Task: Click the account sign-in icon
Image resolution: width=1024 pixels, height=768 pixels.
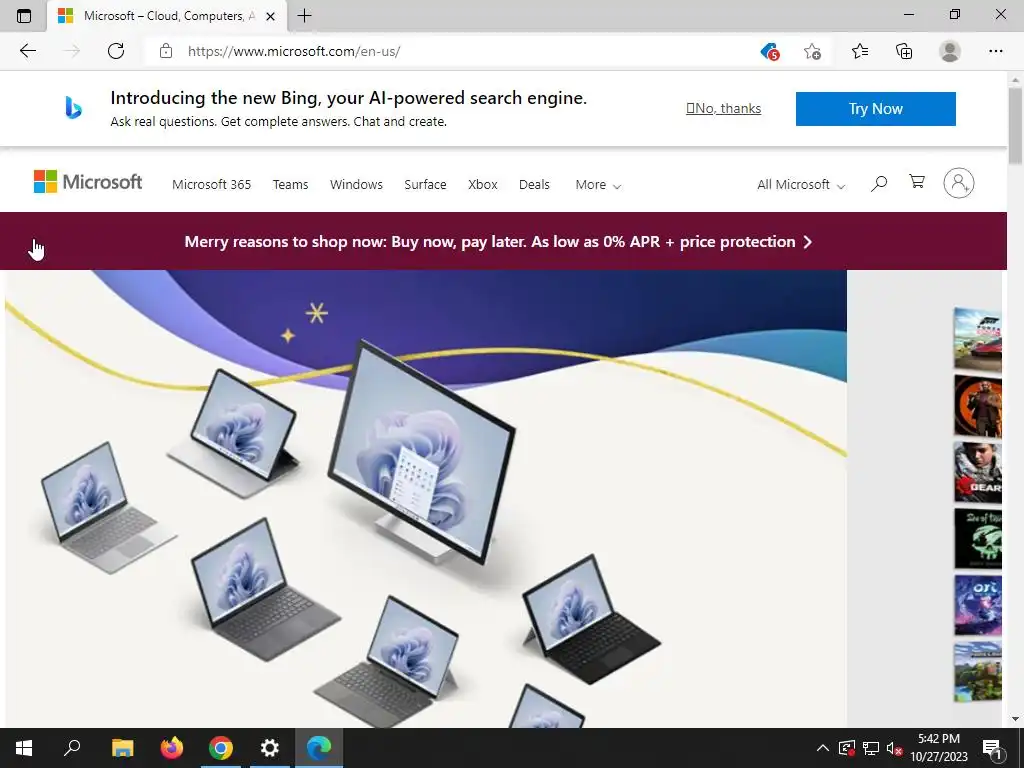Action: 959,183
